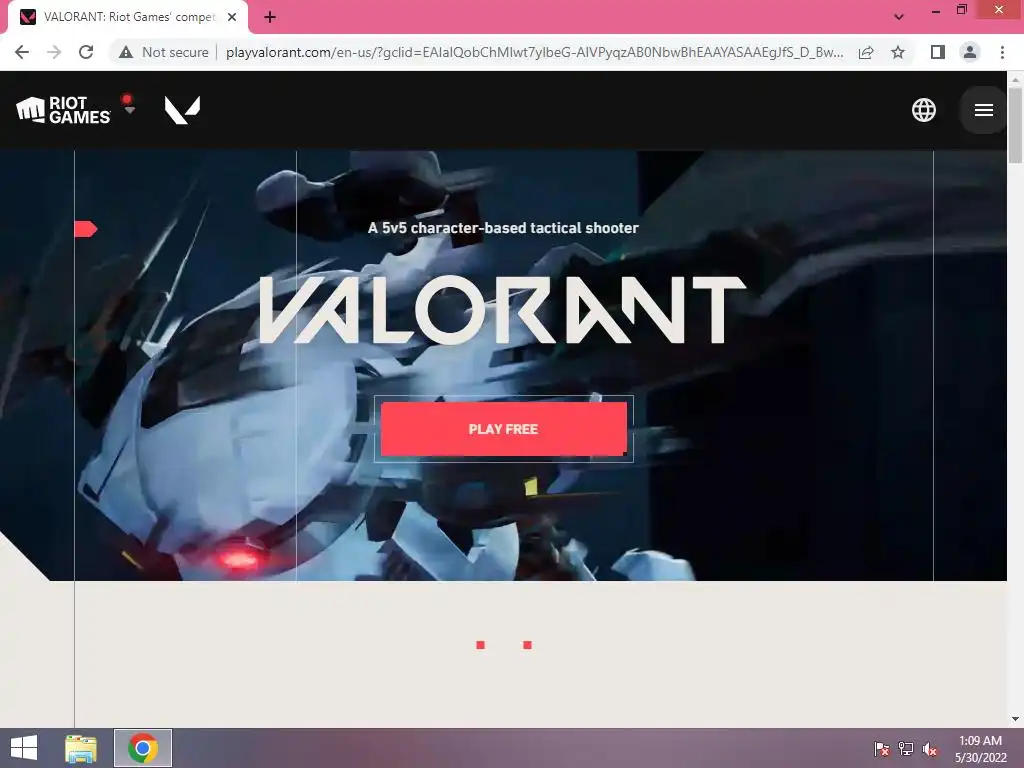
Task: Open the Windows Start menu
Action: (24, 748)
